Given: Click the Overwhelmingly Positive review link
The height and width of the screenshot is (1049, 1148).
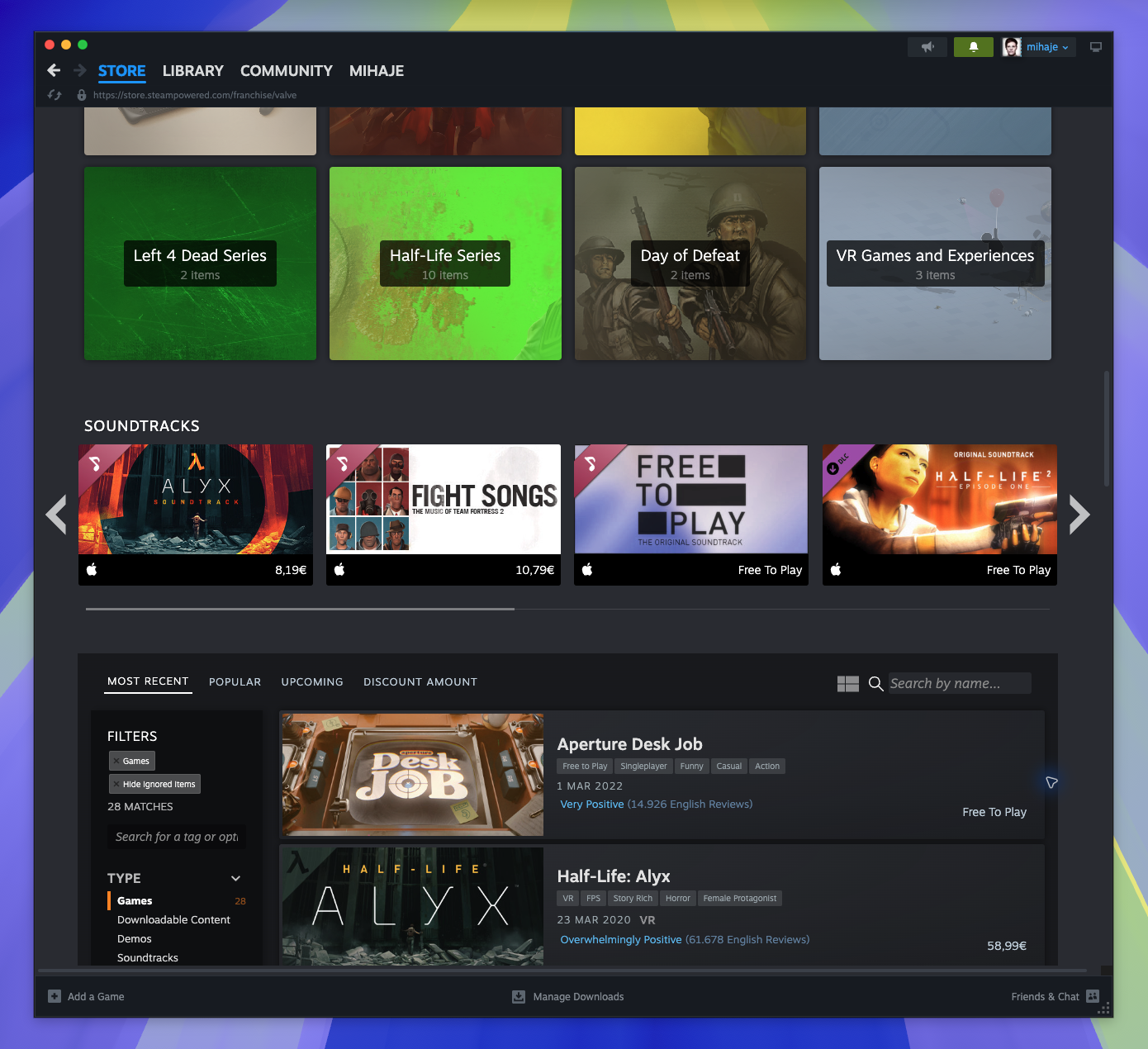Looking at the screenshot, I should pos(621,939).
